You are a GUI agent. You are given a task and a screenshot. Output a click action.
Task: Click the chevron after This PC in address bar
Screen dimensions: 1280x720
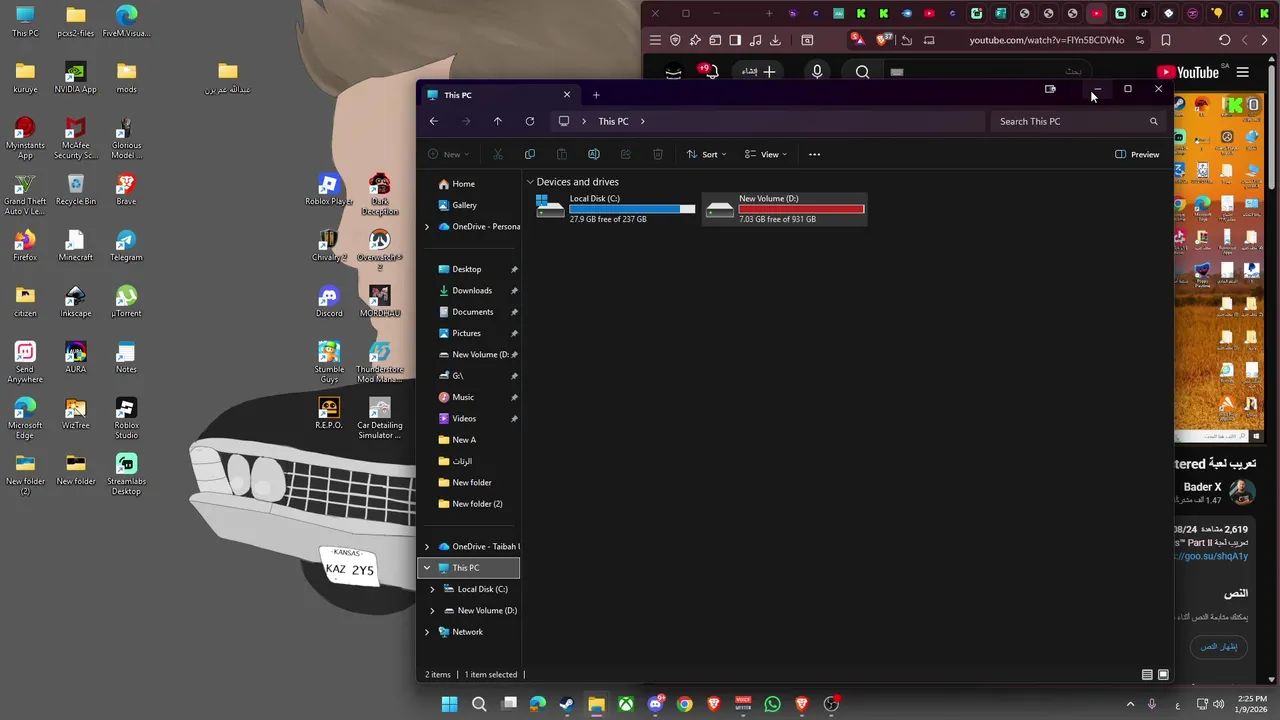642,121
